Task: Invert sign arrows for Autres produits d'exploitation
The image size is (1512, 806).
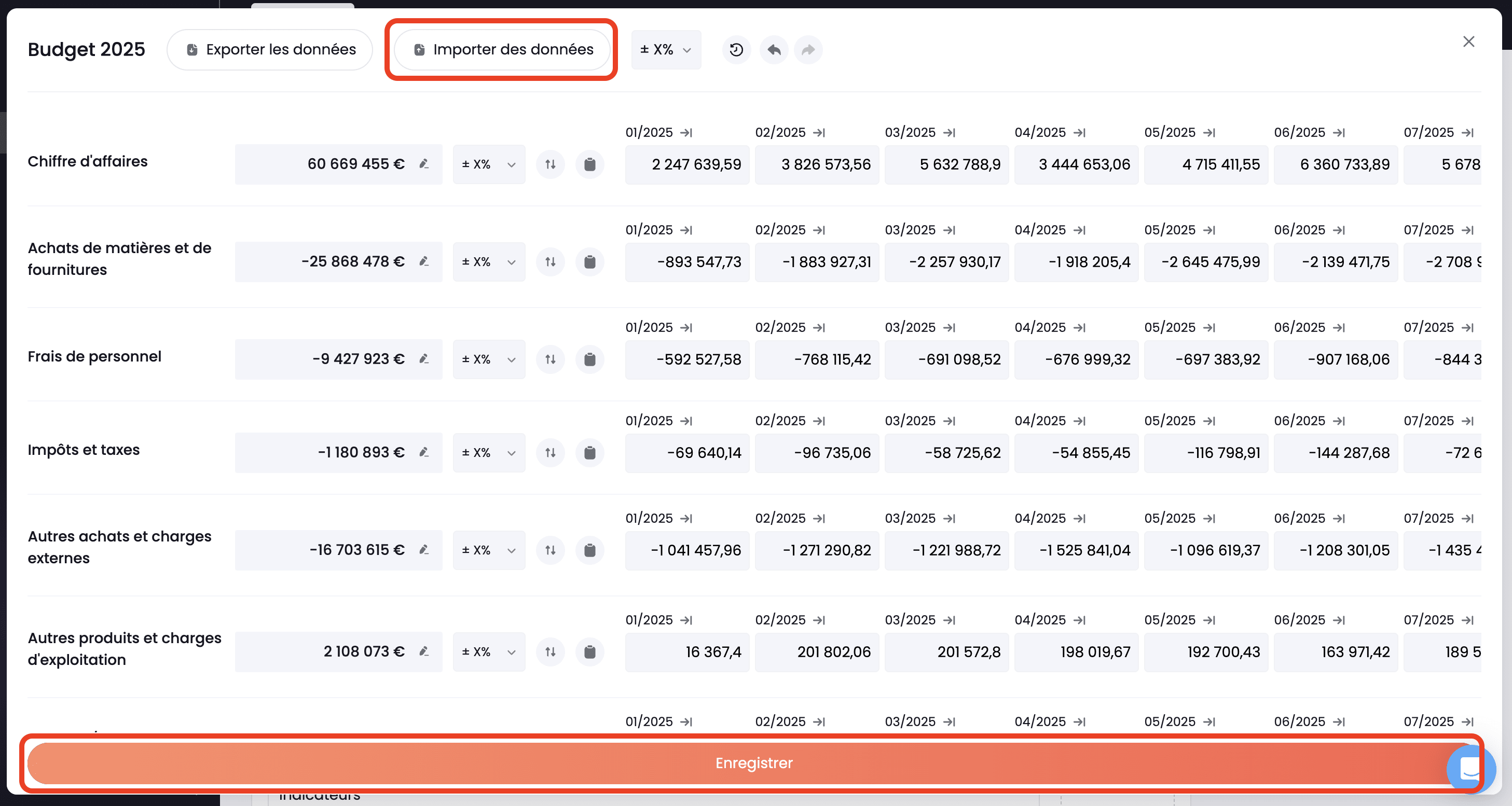Action: 550,652
